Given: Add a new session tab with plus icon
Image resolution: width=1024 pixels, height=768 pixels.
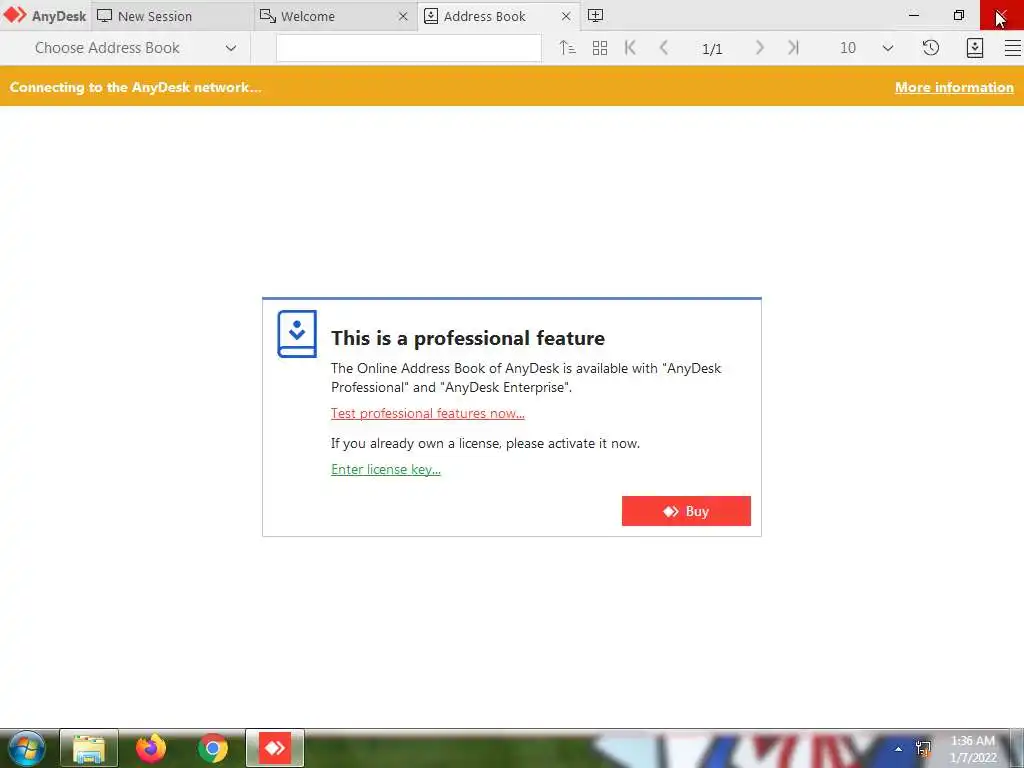Looking at the screenshot, I should 595,16.
